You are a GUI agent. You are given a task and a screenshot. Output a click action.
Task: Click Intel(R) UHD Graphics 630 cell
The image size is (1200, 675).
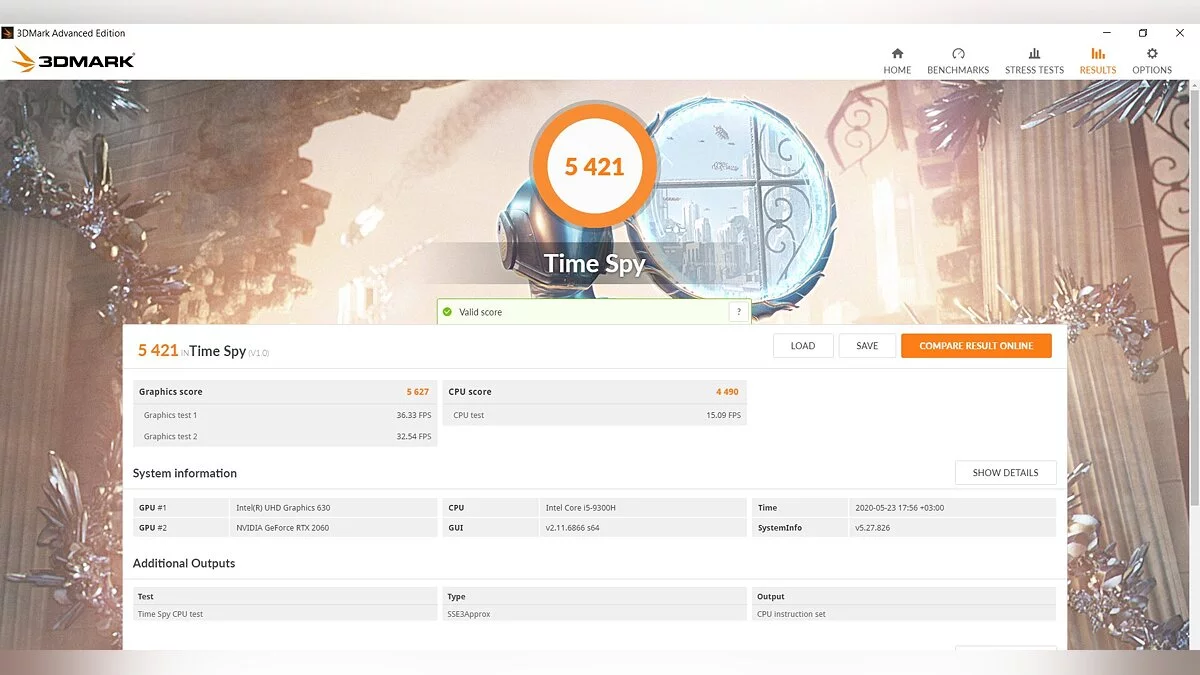pos(334,508)
